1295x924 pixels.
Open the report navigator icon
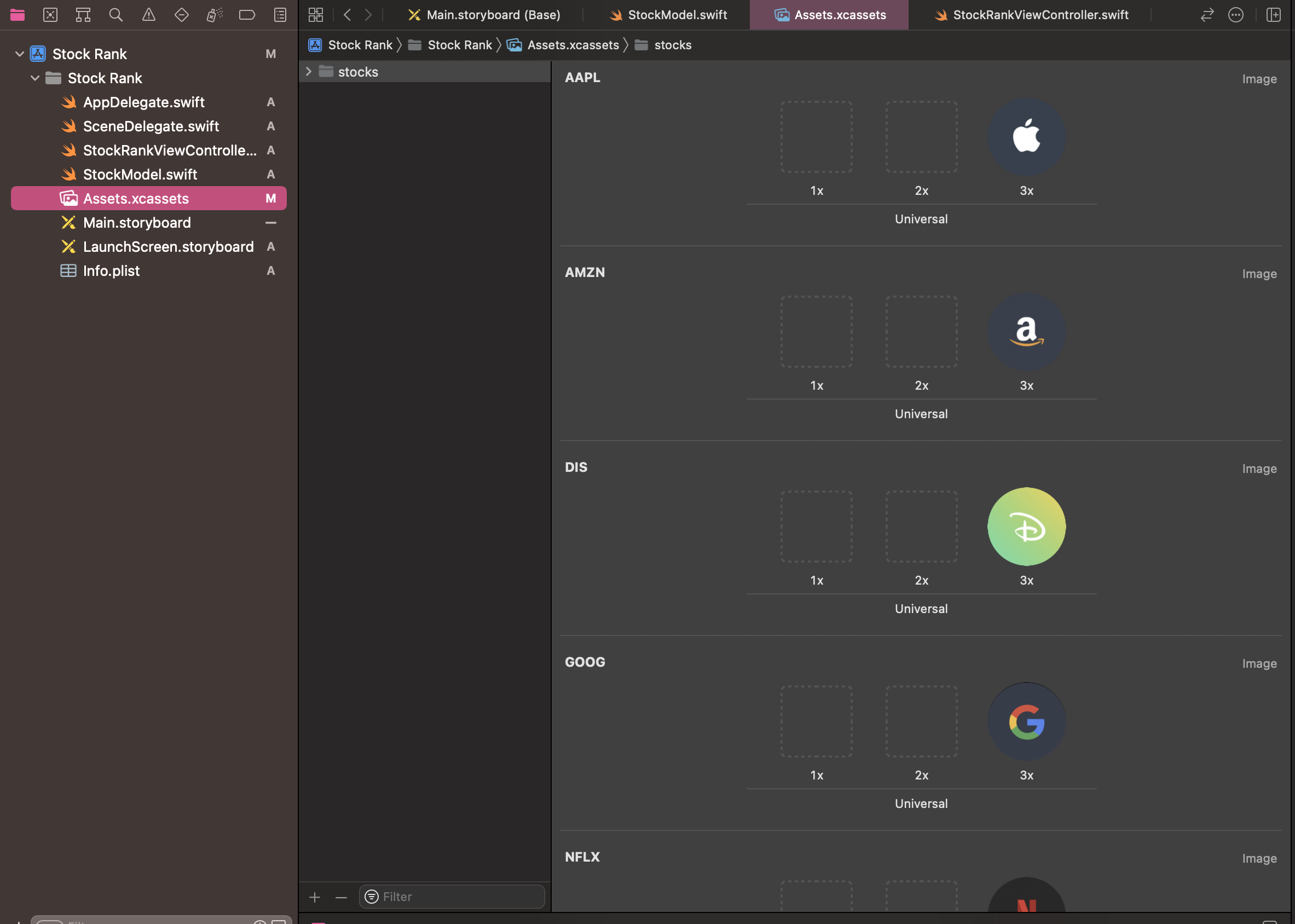click(x=280, y=15)
